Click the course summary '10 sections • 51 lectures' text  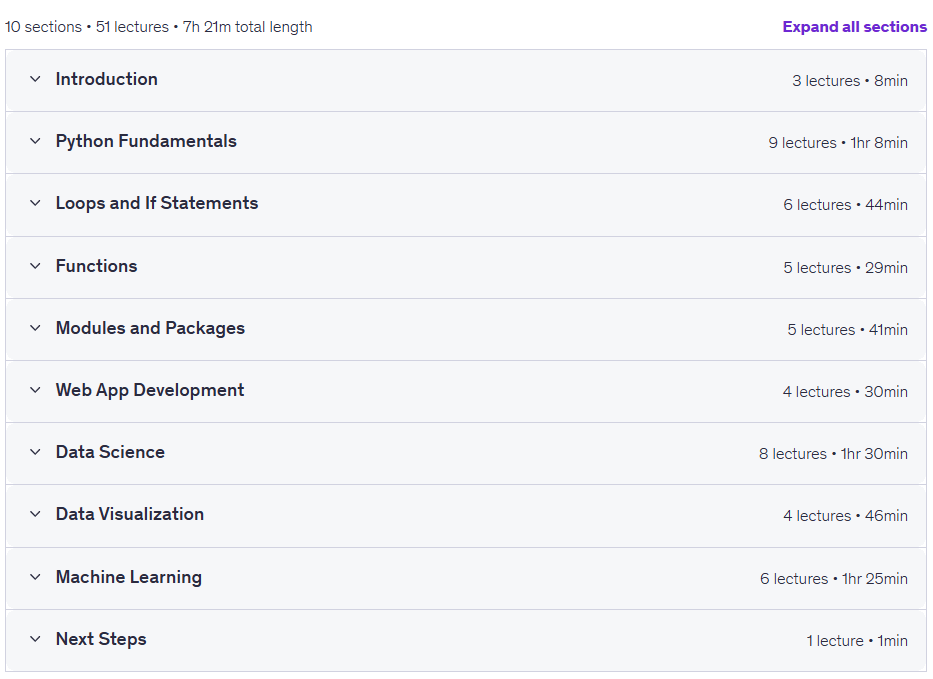point(87,27)
